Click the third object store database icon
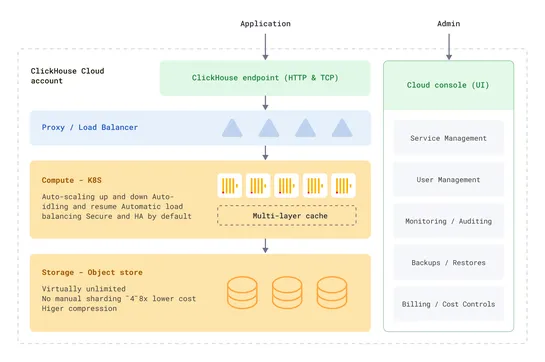545x362 pixels. [332, 292]
